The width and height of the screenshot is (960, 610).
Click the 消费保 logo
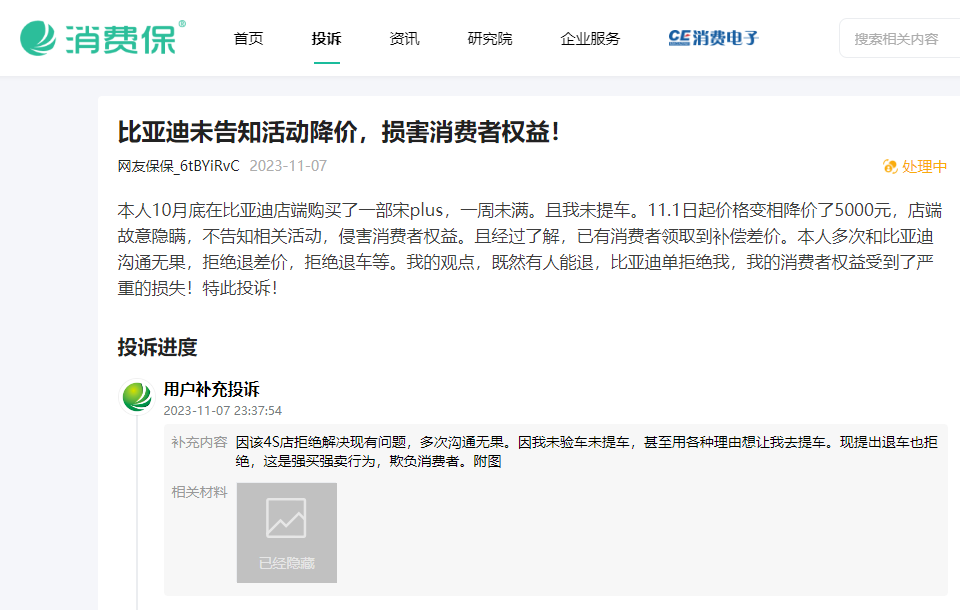coord(103,38)
